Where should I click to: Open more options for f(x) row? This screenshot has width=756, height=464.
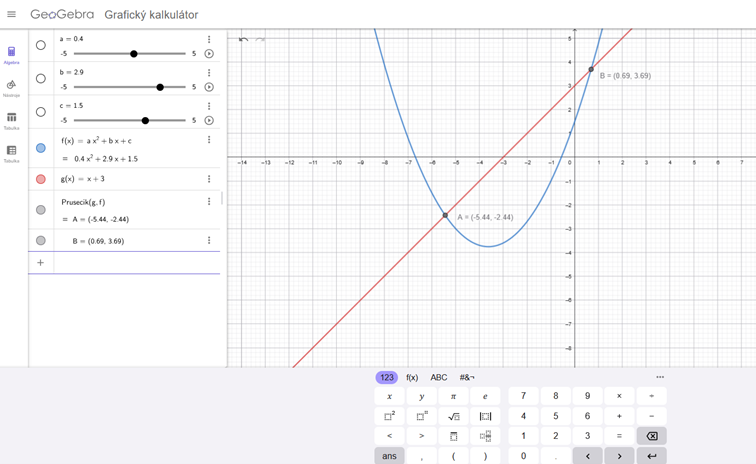[209, 140]
